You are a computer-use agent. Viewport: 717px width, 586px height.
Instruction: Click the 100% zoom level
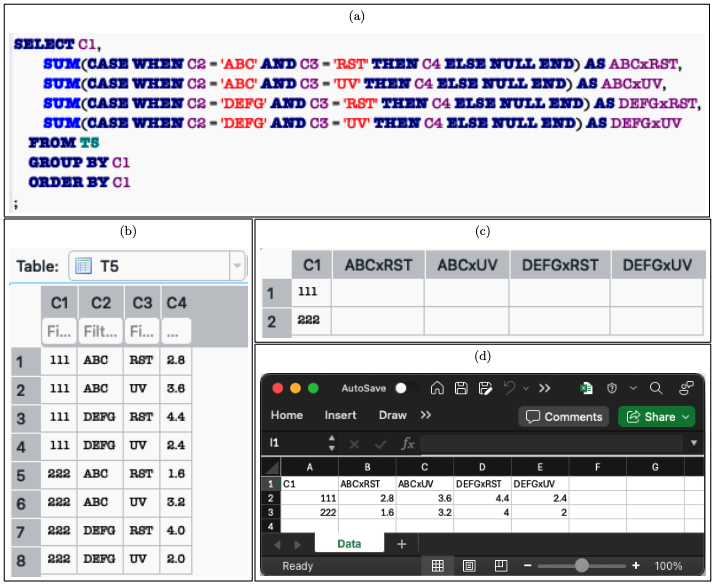pos(668,566)
